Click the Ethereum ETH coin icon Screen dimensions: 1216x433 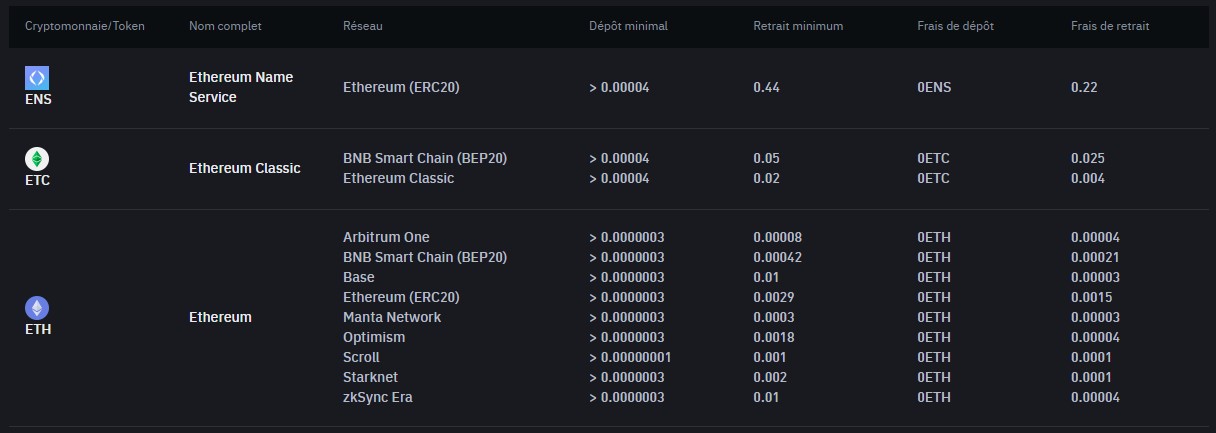click(x=37, y=308)
